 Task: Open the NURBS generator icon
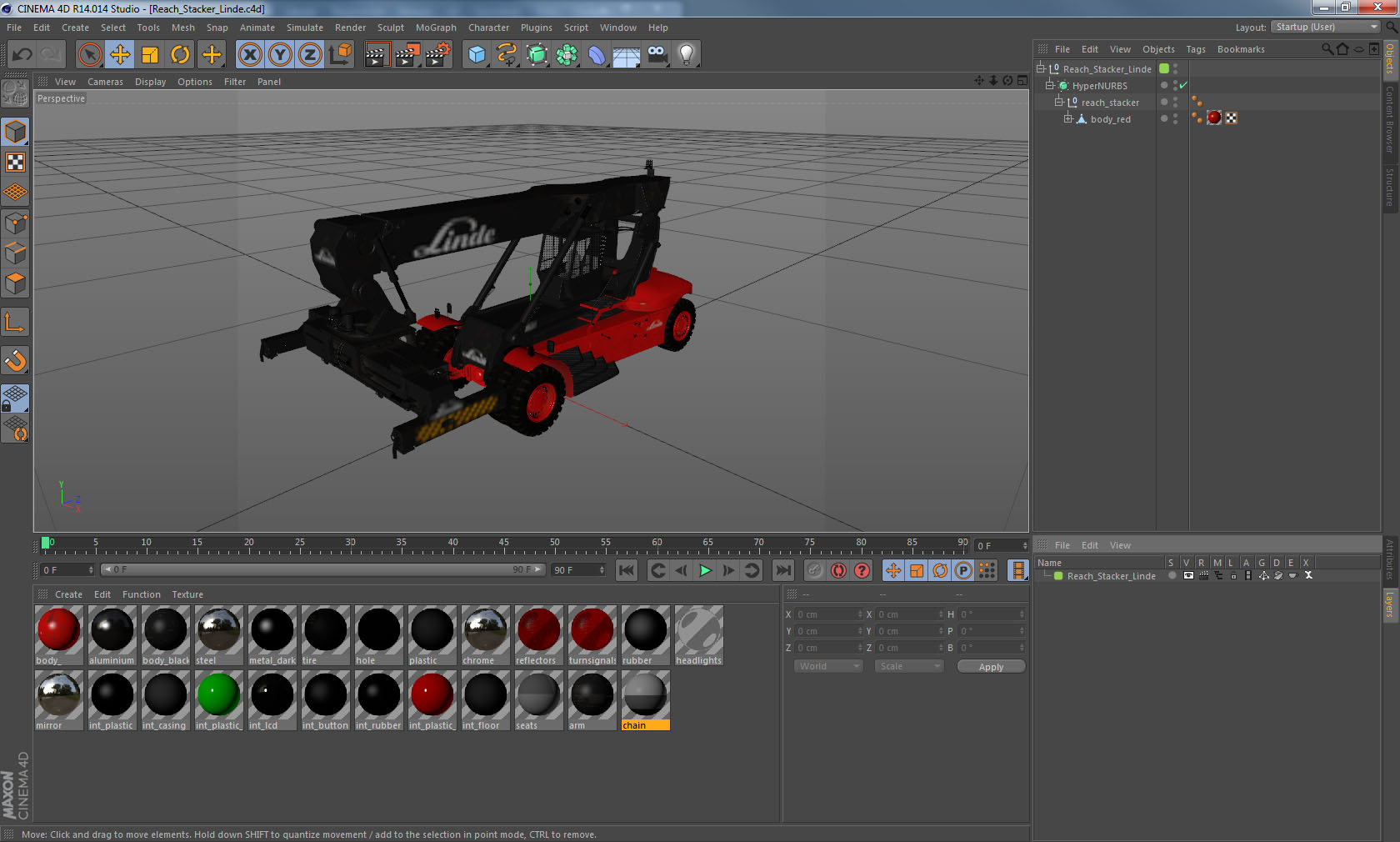[537, 55]
